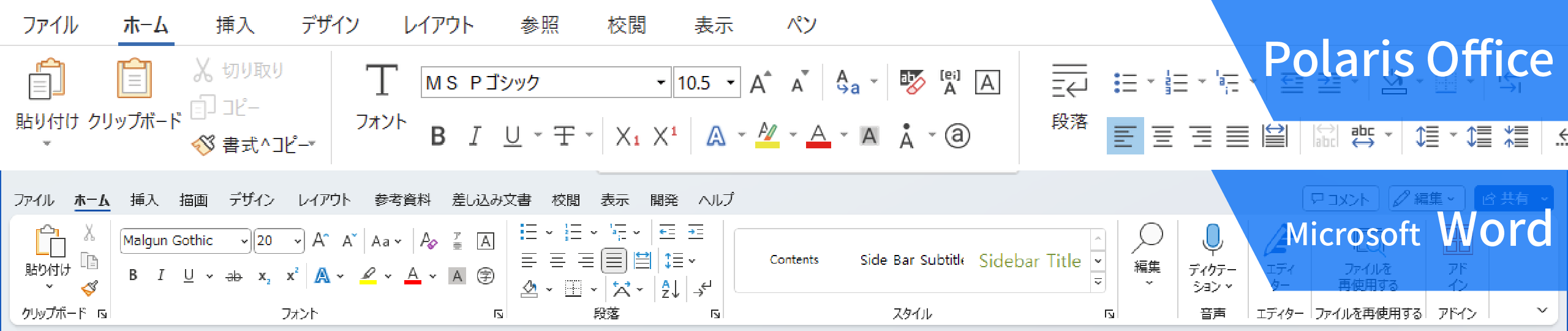Click Word format painter brush icon
Image resolution: width=1568 pixels, height=331 pixels.
coord(89,287)
